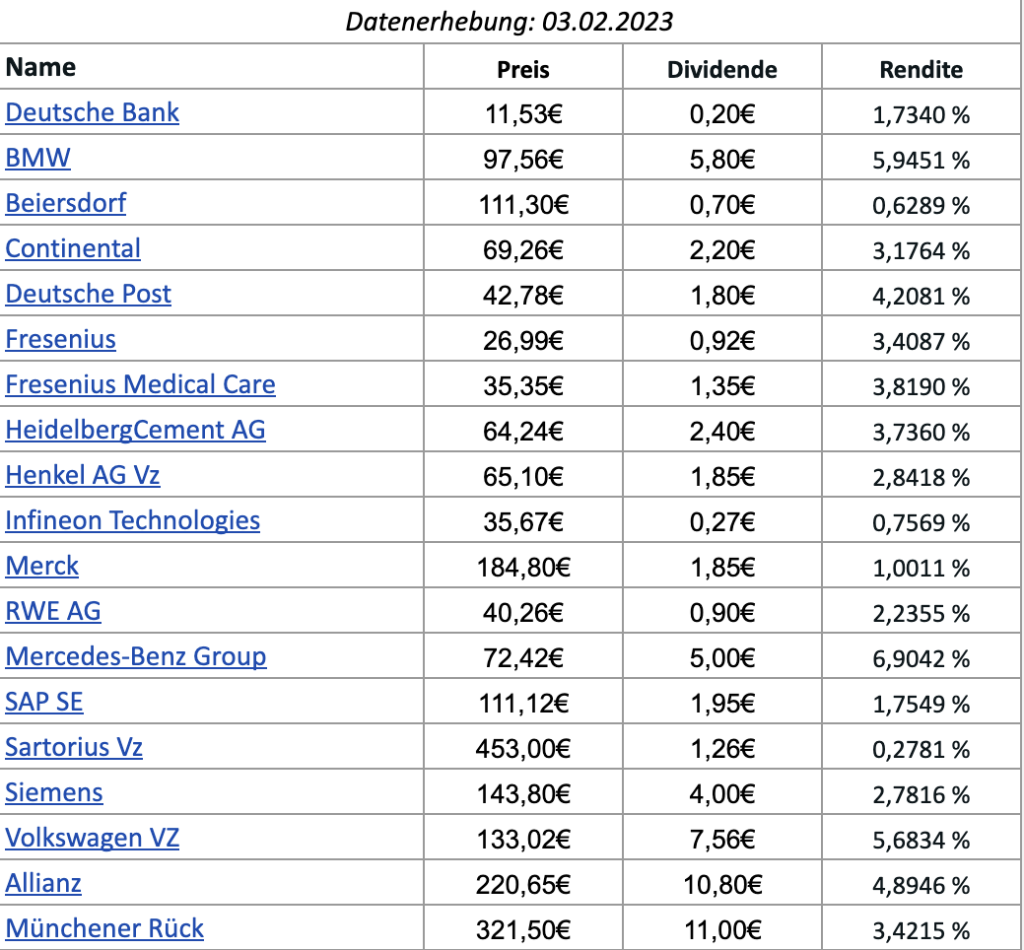The width and height of the screenshot is (1024, 950).
Task: Click Henkel price 65,10€
Action: click(523, 477)
